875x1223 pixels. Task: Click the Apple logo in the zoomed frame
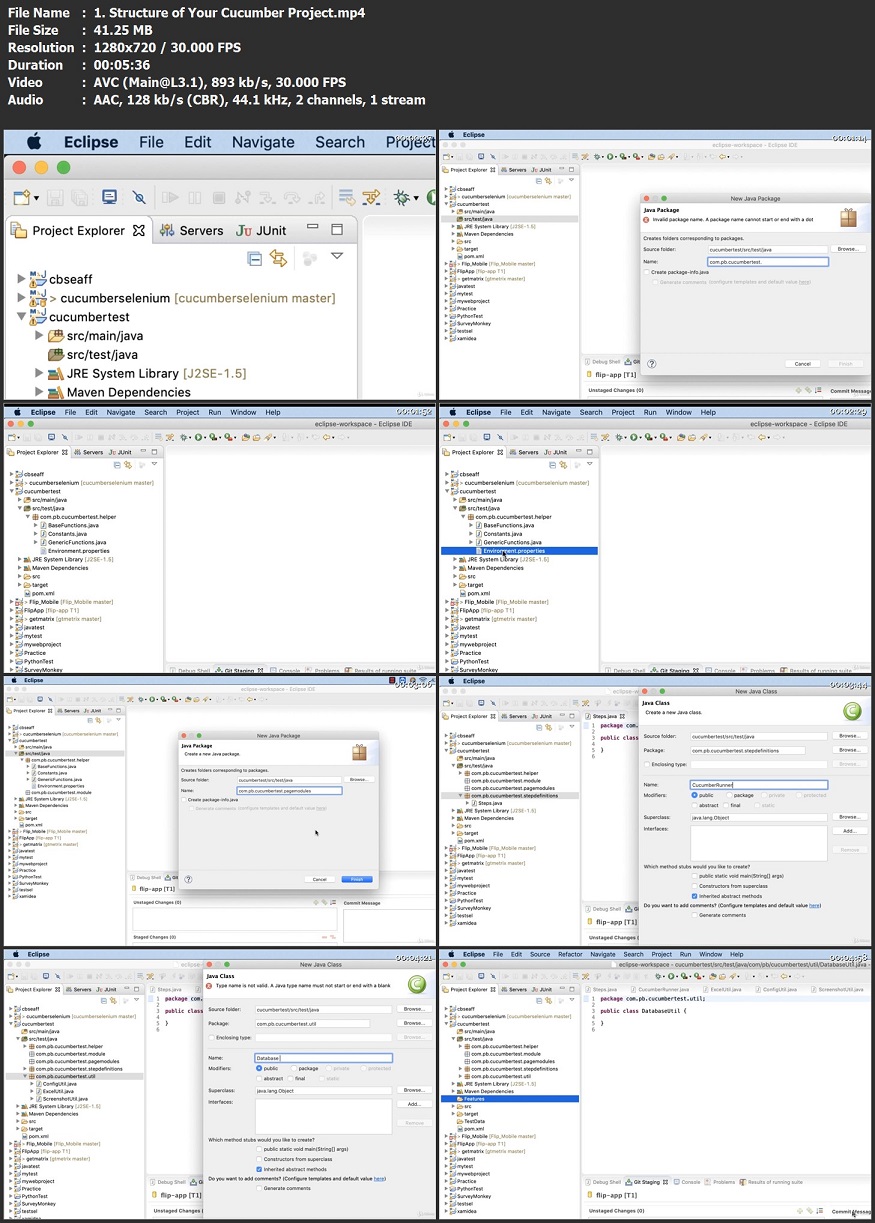(x=34, y=141)
